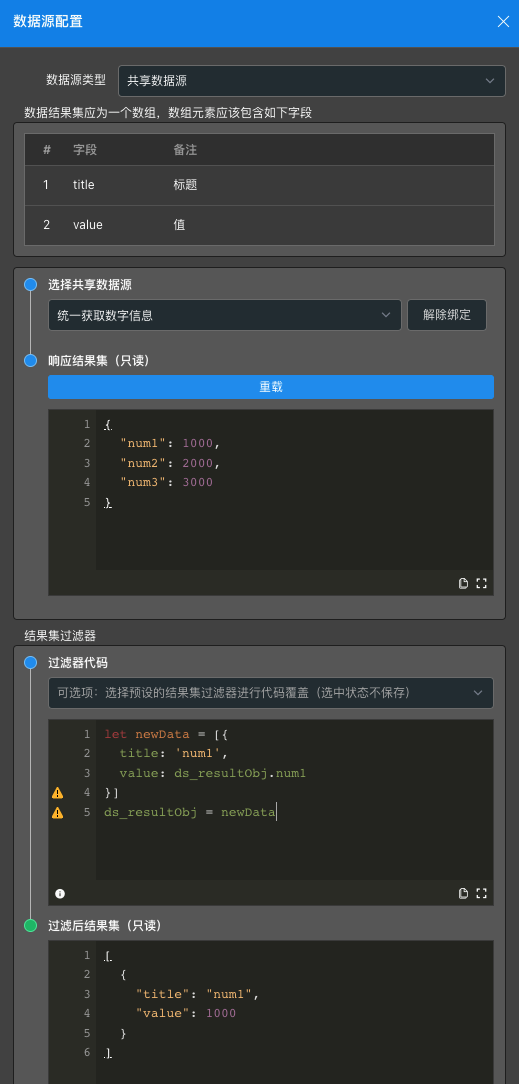This screenshot has width=519, height=1084.
Task: Expand the 统一获取数字信息 shared source dropdown
Action: tap(225, 315)
